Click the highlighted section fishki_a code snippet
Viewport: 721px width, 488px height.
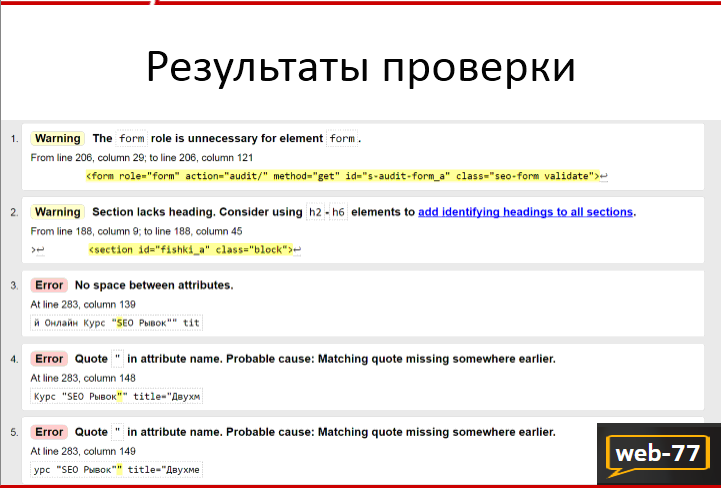click(190, 250)
